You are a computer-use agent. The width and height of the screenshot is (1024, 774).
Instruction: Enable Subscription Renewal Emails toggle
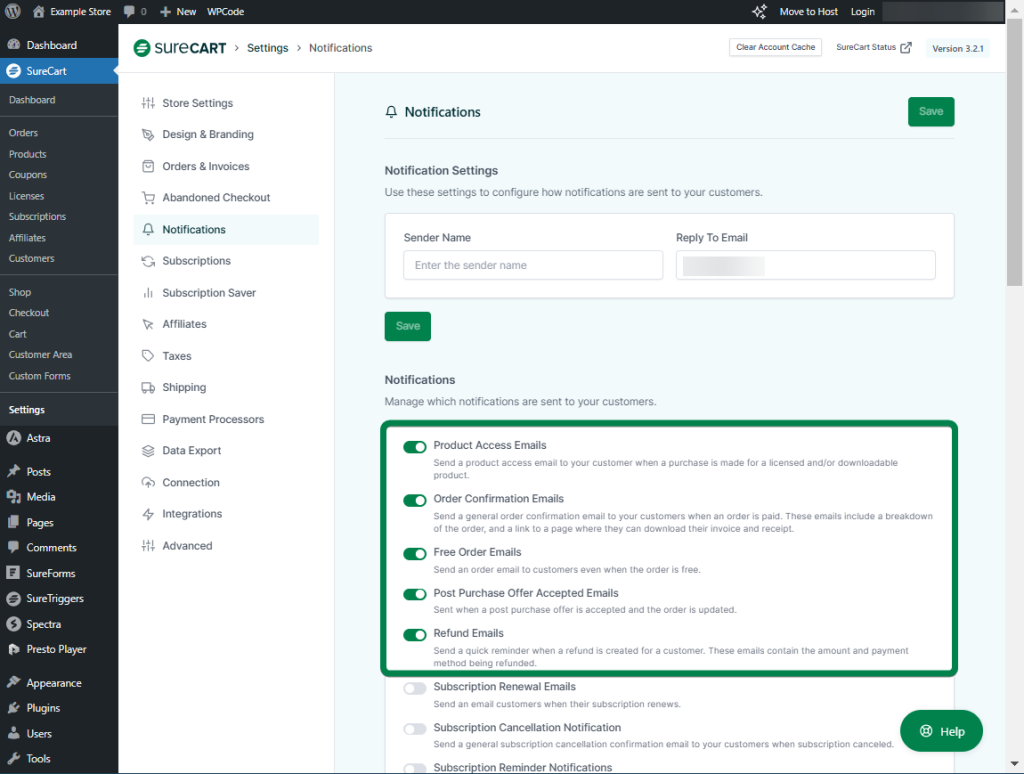coord(414,688)
